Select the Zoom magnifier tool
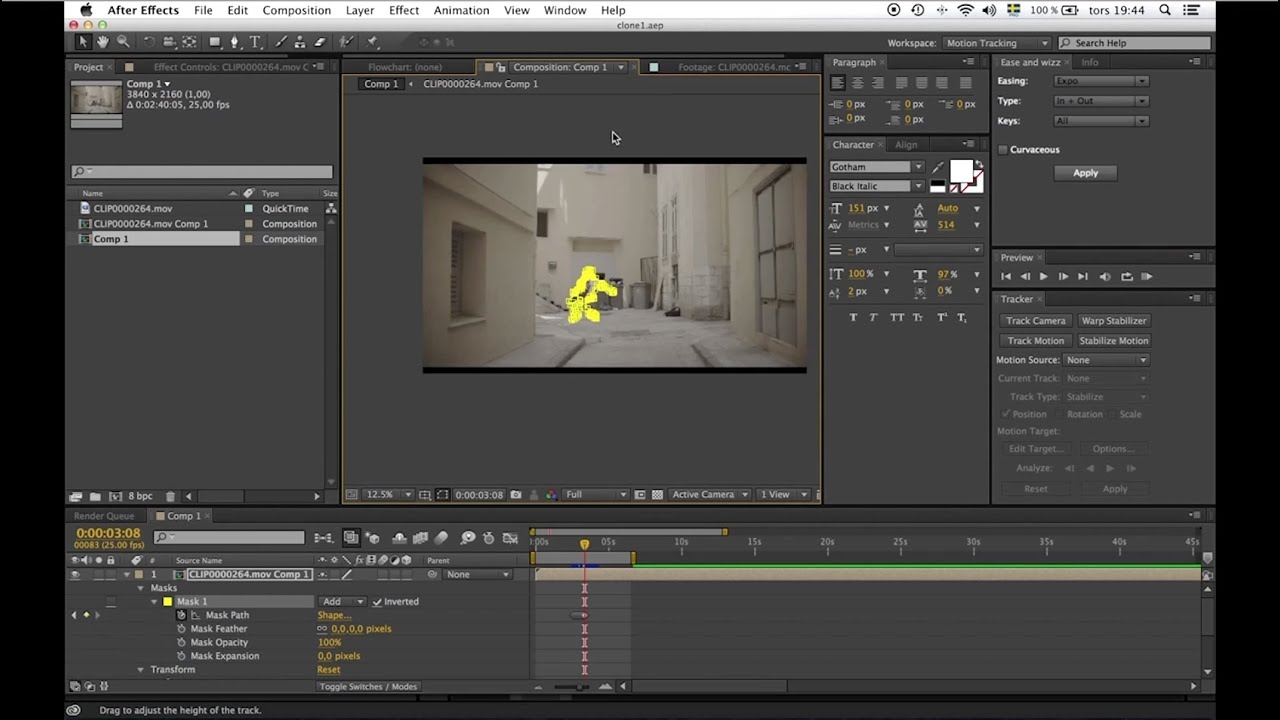 (x=122, y=42)
